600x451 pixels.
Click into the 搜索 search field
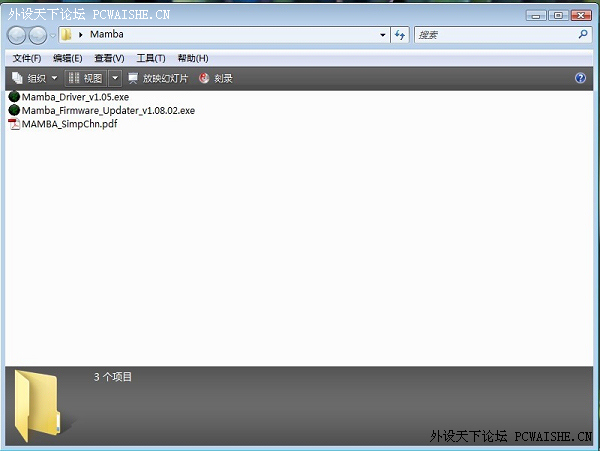pos(490,35)
